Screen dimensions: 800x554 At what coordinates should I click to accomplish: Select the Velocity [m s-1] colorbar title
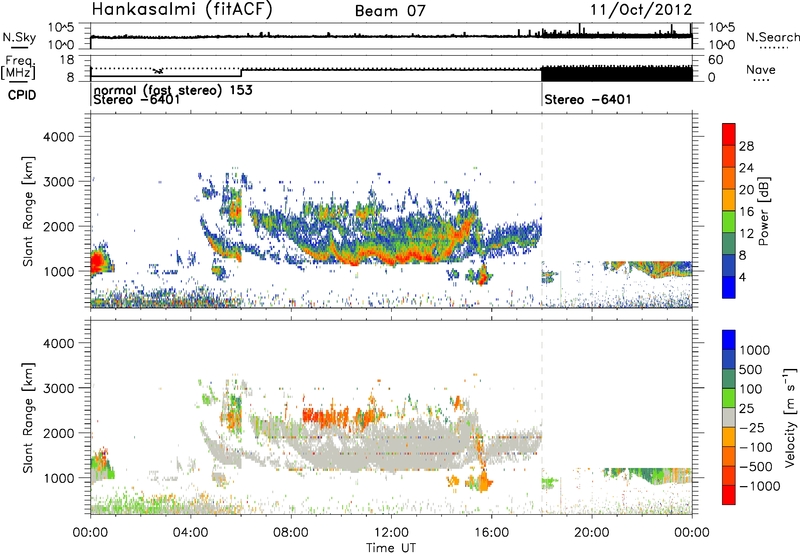pos(790,417)
